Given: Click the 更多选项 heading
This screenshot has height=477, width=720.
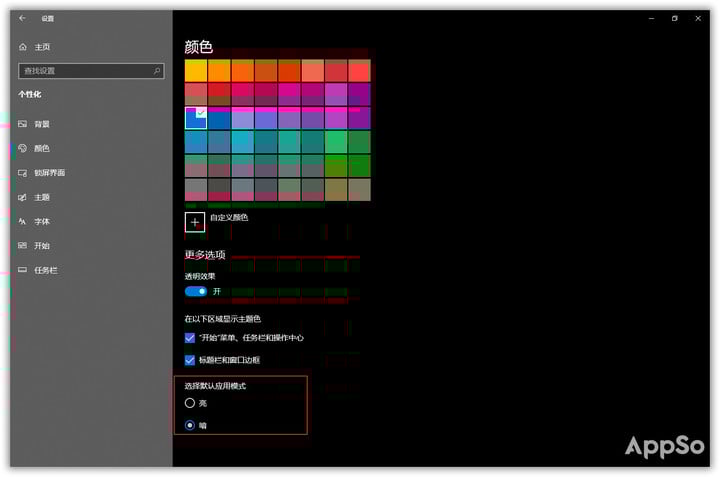Looking at the screenshot, I should click(205, 255).
